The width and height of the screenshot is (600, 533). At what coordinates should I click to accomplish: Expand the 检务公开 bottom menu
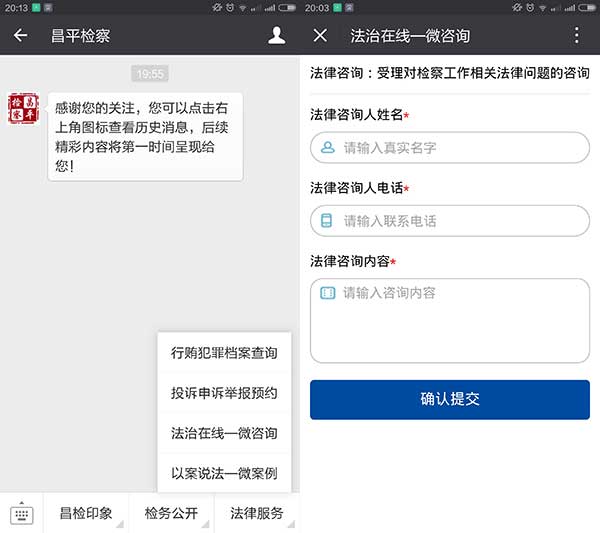tap(171, 513)
